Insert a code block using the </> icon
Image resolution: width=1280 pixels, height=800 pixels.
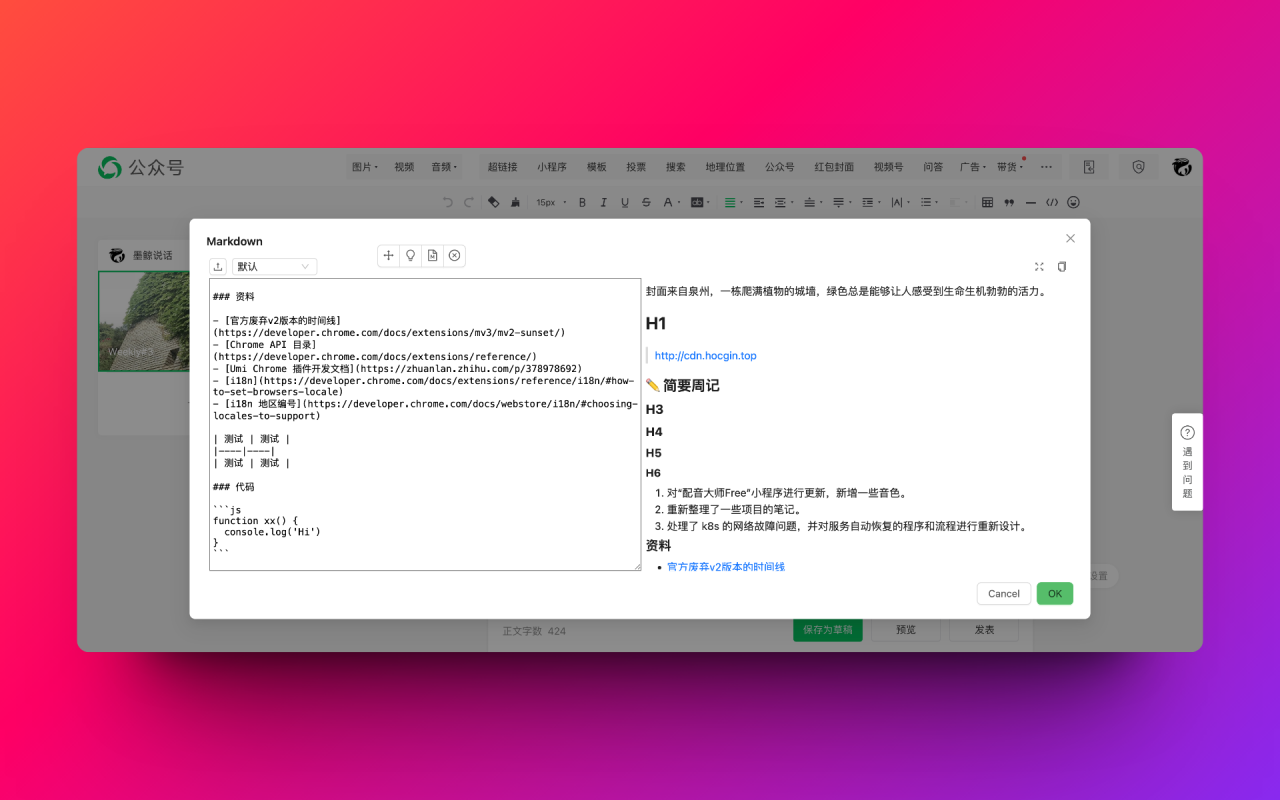click(1052, 202)
